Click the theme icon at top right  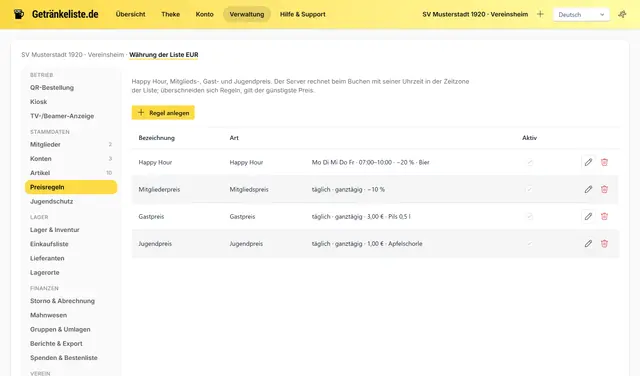coord(622,14)
